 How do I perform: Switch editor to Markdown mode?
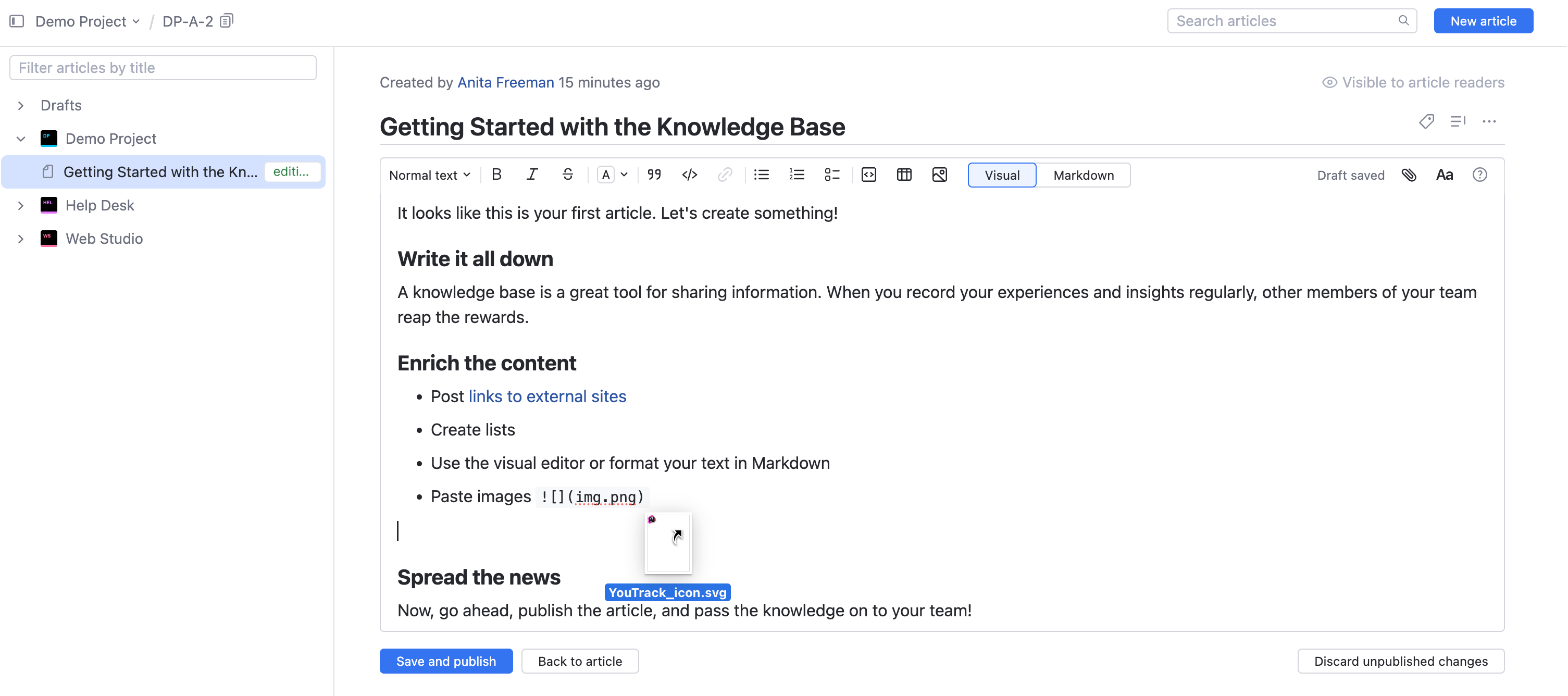(1083, 175)
